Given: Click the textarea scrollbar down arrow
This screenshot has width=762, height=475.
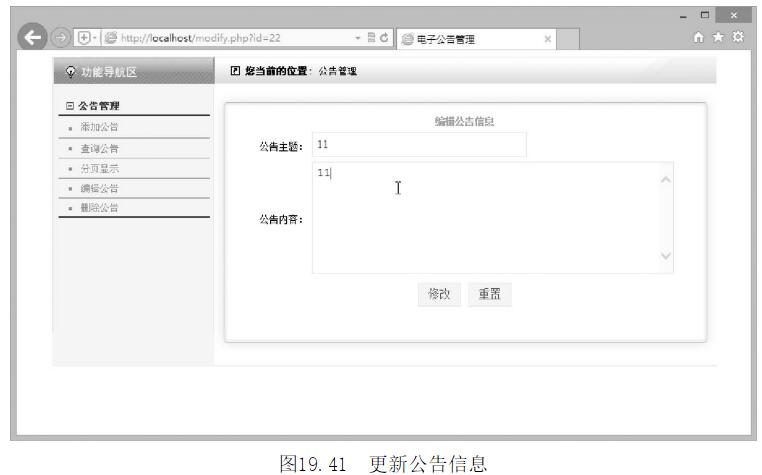Looking at the screenshot, I should [664, 256].
